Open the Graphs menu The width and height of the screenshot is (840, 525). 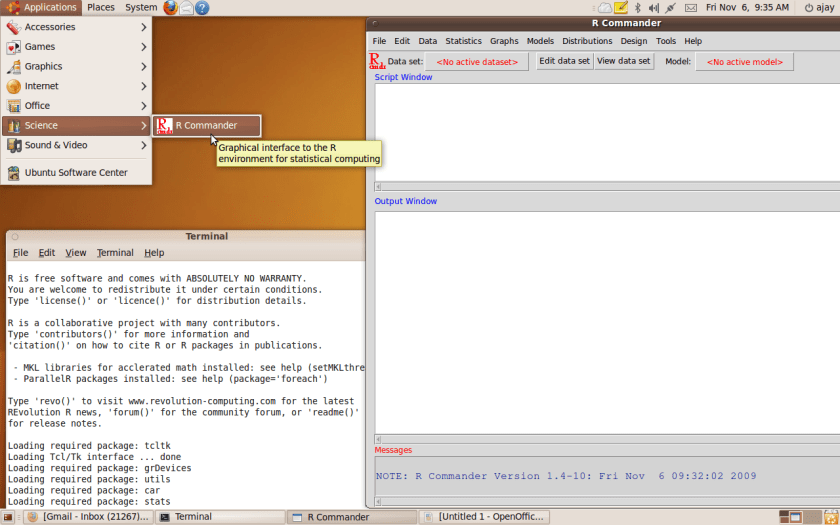coord(504,41)
